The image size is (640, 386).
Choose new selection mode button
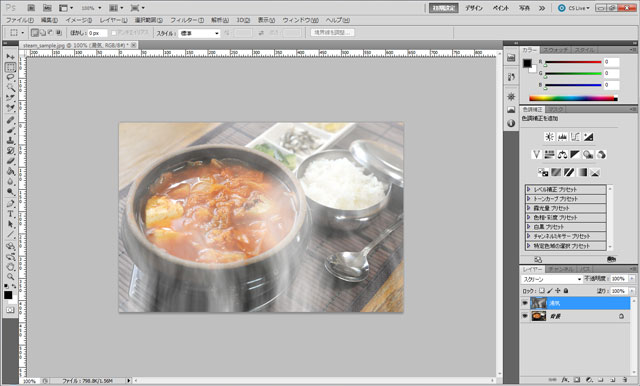point(35,33)
